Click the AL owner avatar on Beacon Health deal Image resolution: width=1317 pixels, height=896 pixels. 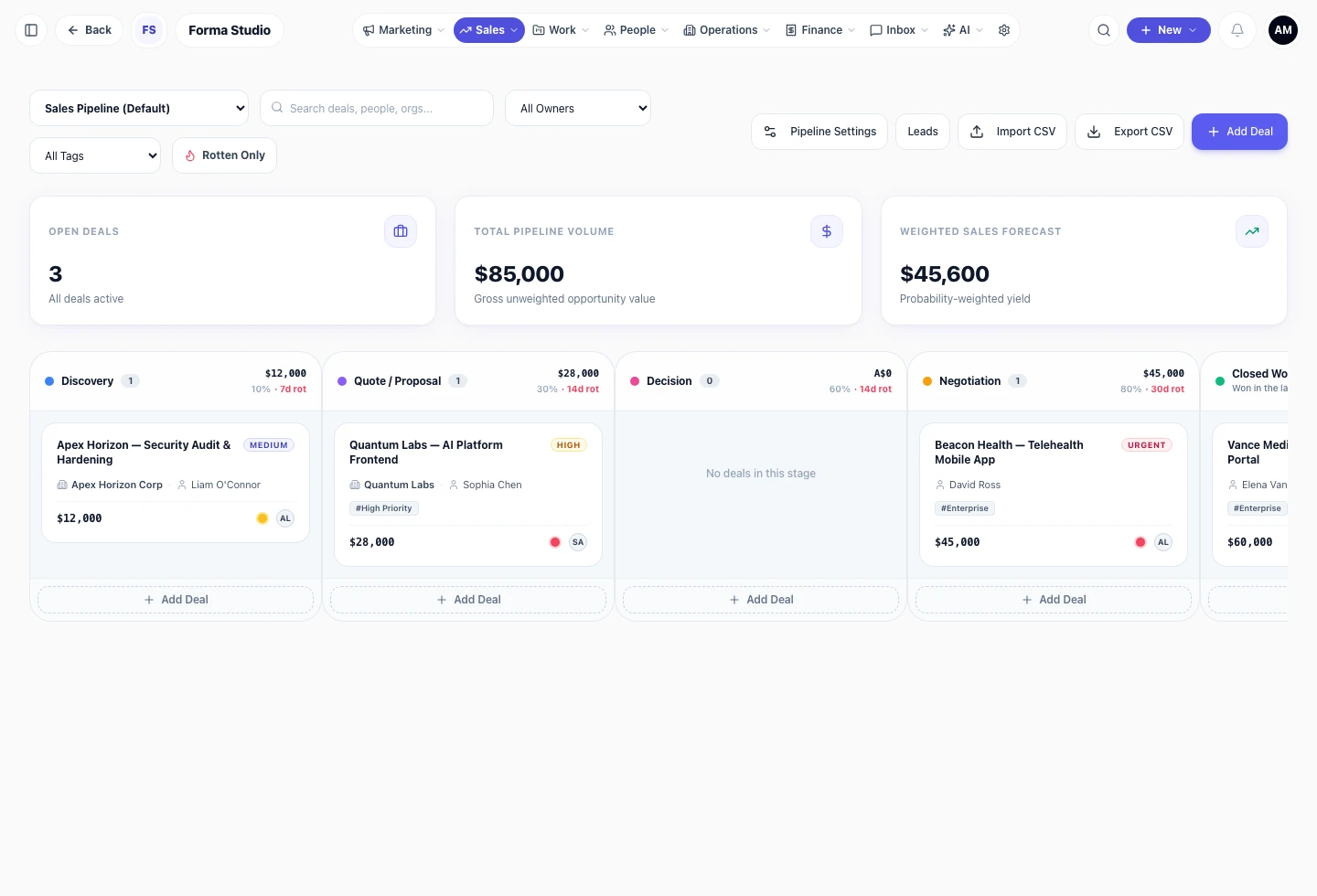pos(1163,542)
